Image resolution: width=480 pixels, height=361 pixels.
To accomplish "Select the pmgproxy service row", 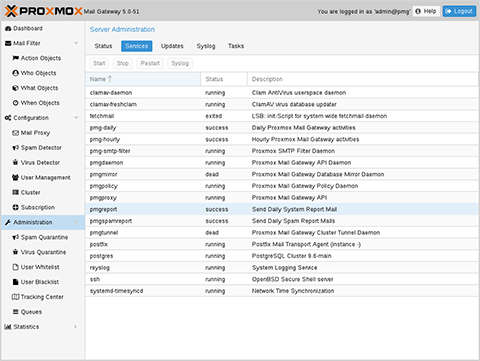I will tap(282, 198).
